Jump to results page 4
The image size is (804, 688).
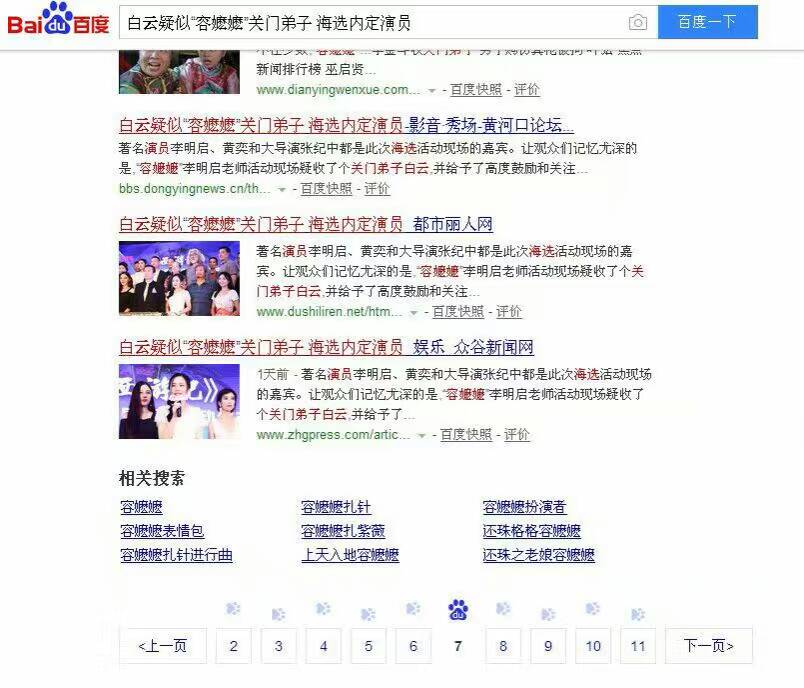324,646
